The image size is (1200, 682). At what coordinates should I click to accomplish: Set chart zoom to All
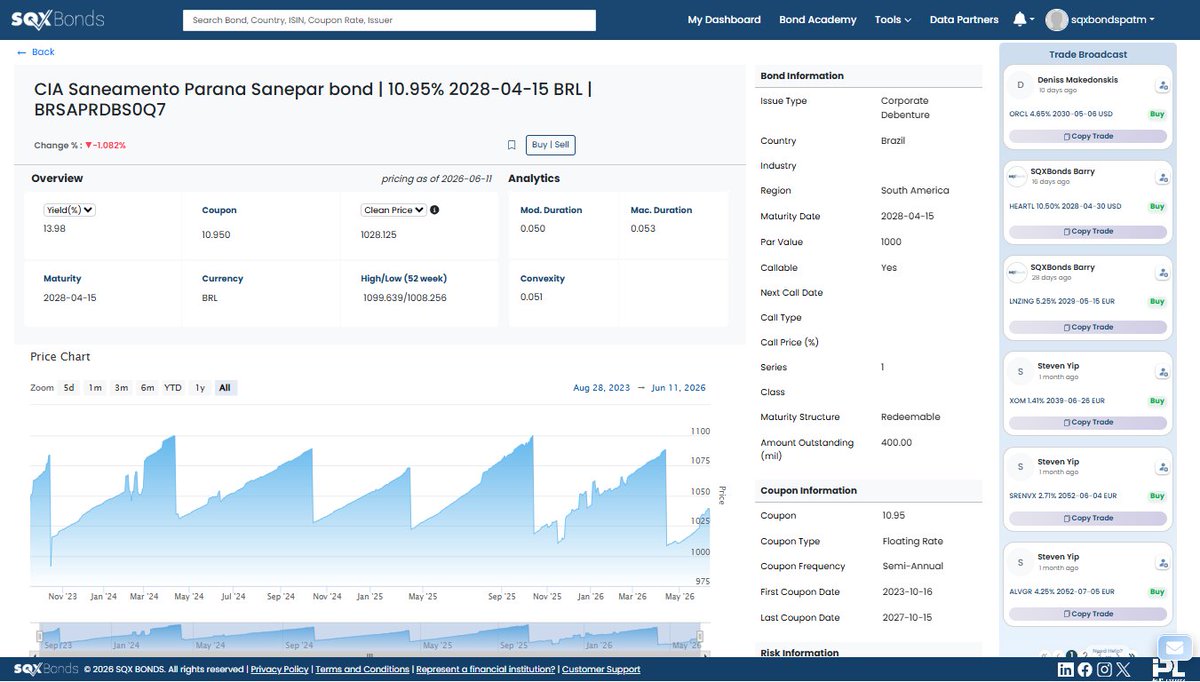pos(226,388)
